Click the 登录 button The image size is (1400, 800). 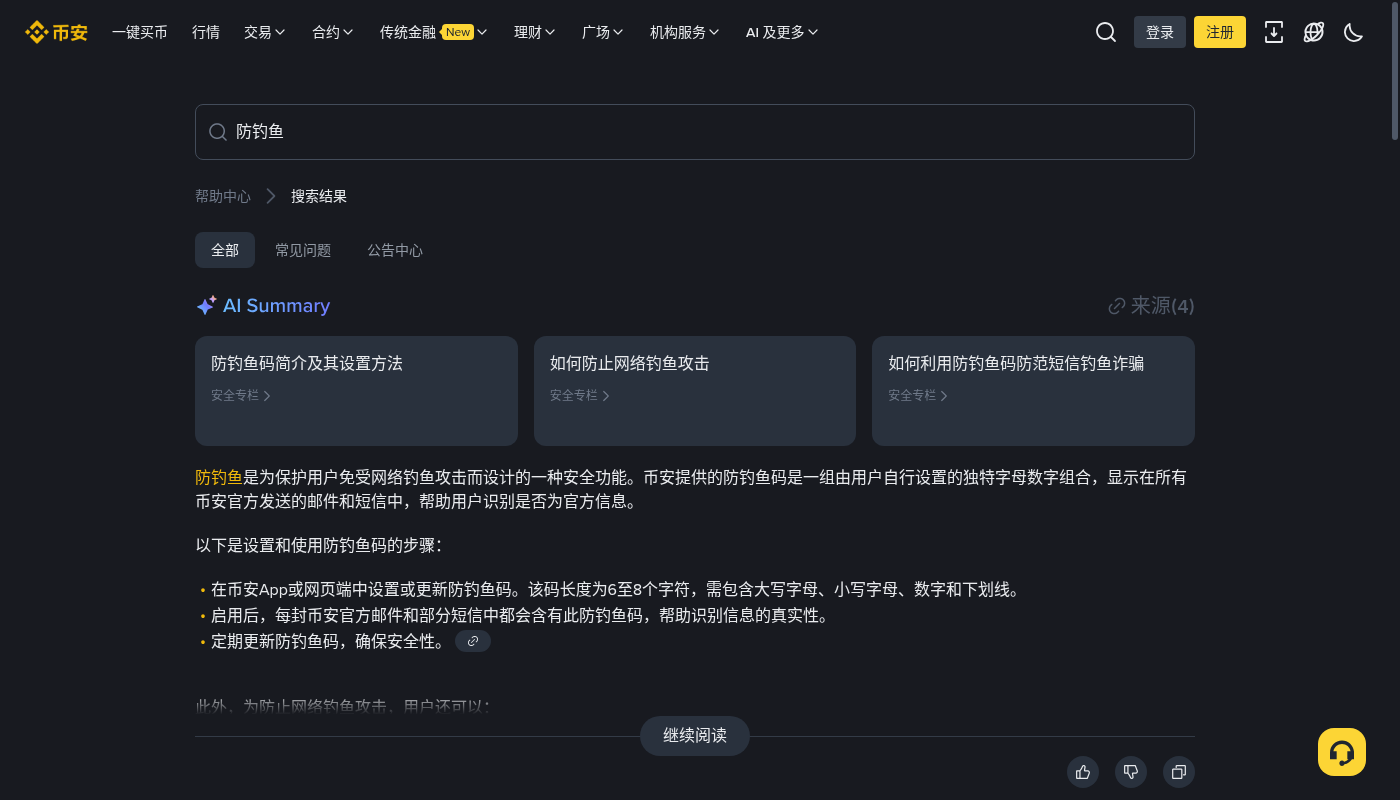(x=1160, y=32)
